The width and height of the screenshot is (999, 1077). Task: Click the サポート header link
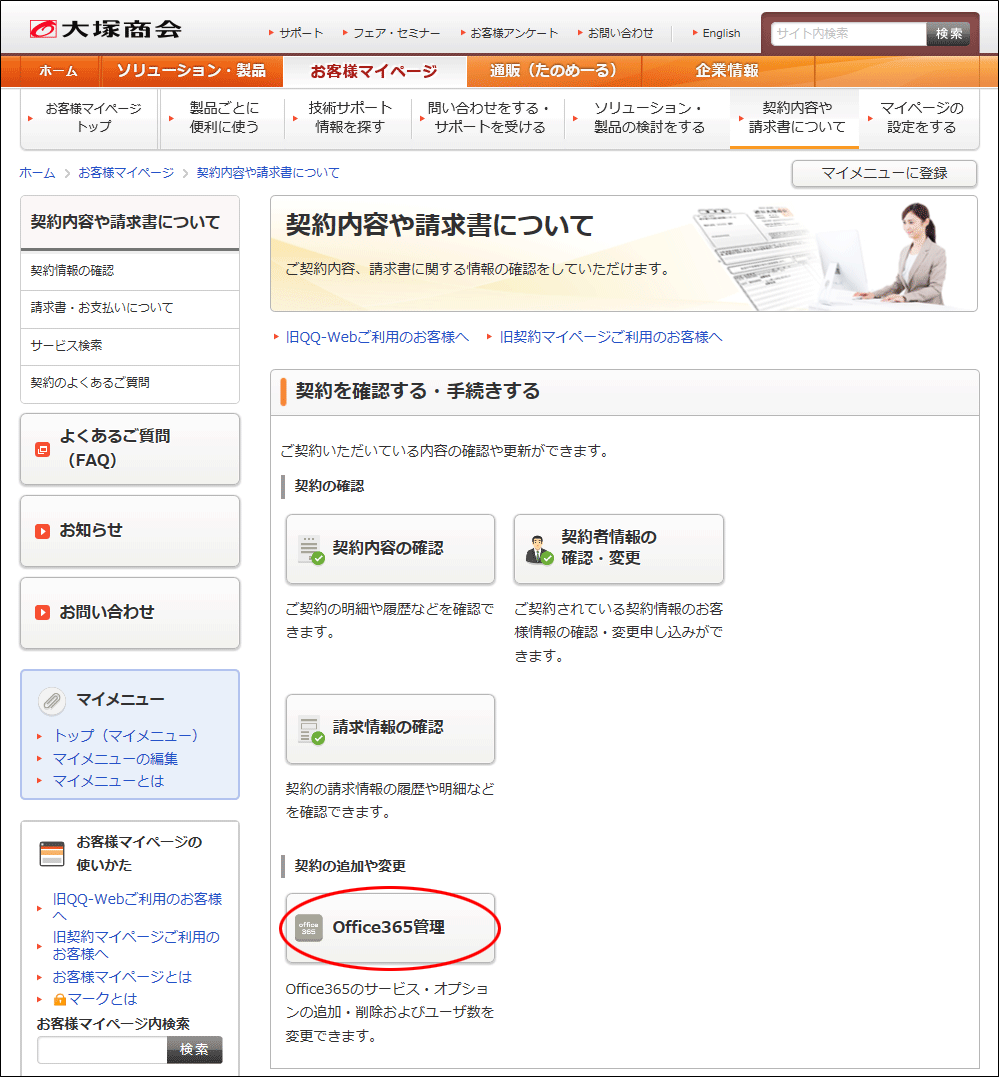[300, 33]
